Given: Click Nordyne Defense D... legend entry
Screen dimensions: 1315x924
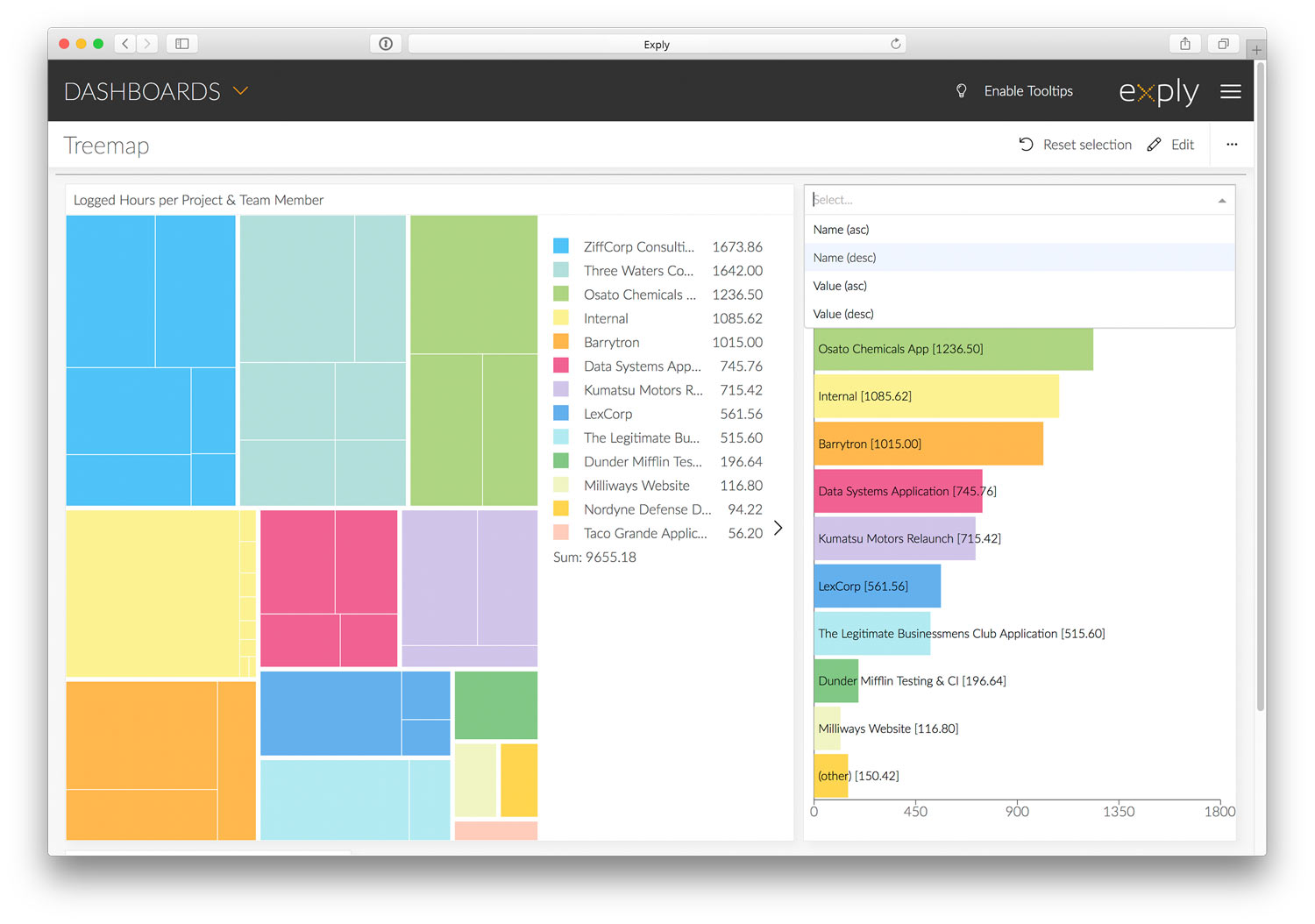Looking at the screenshot, I should pos(657,509).
